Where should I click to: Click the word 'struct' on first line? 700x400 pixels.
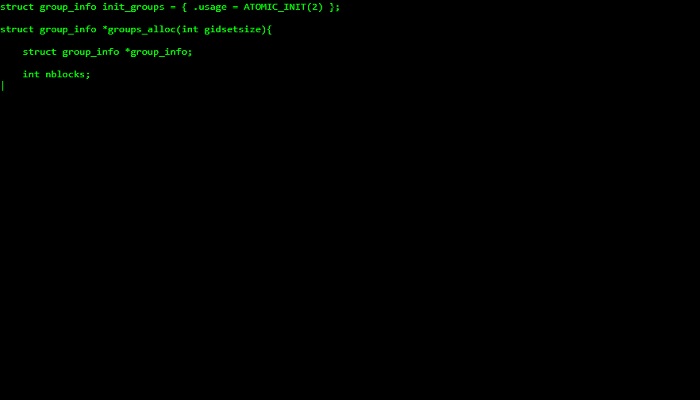17,7
